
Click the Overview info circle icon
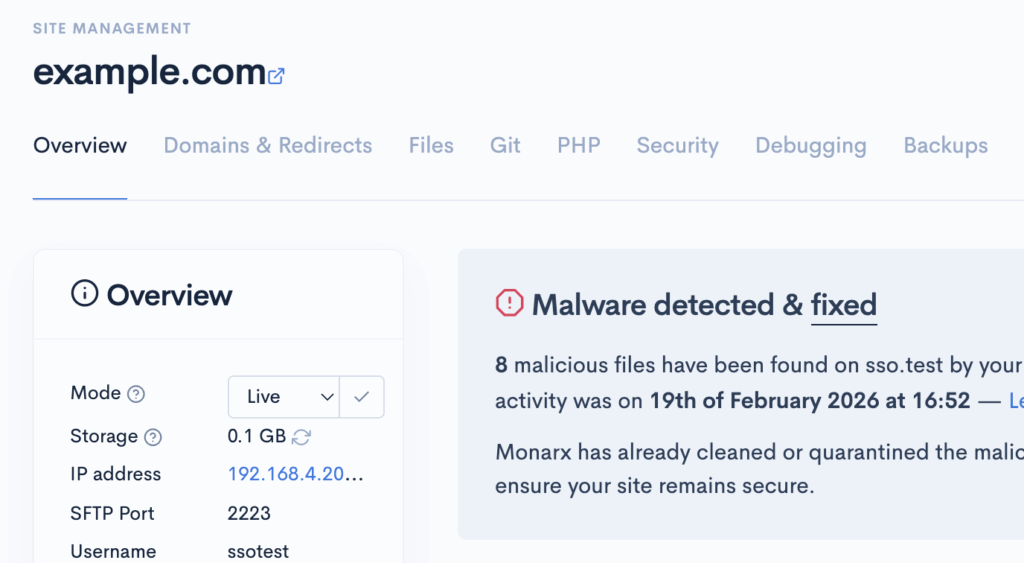pyautogui.click(x=85, y=294)
